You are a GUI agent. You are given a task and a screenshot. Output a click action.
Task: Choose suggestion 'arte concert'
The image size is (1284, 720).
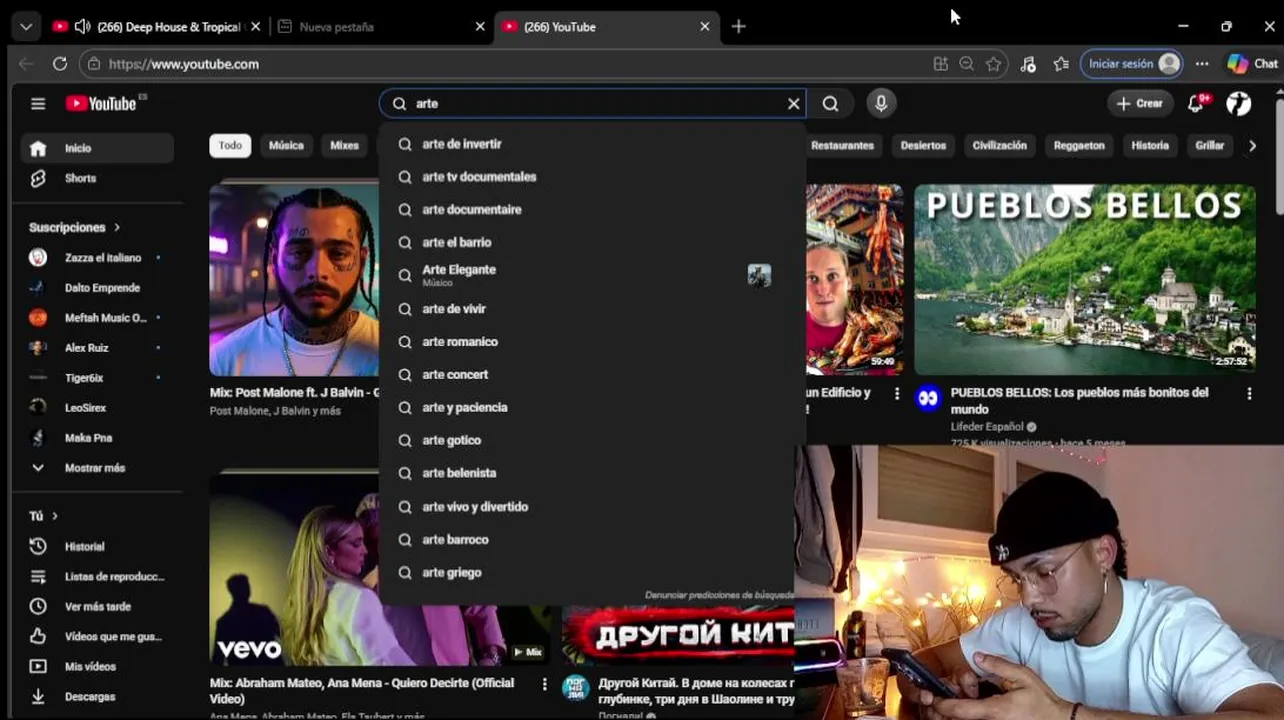pyautogui.click(x=592, y=375)
